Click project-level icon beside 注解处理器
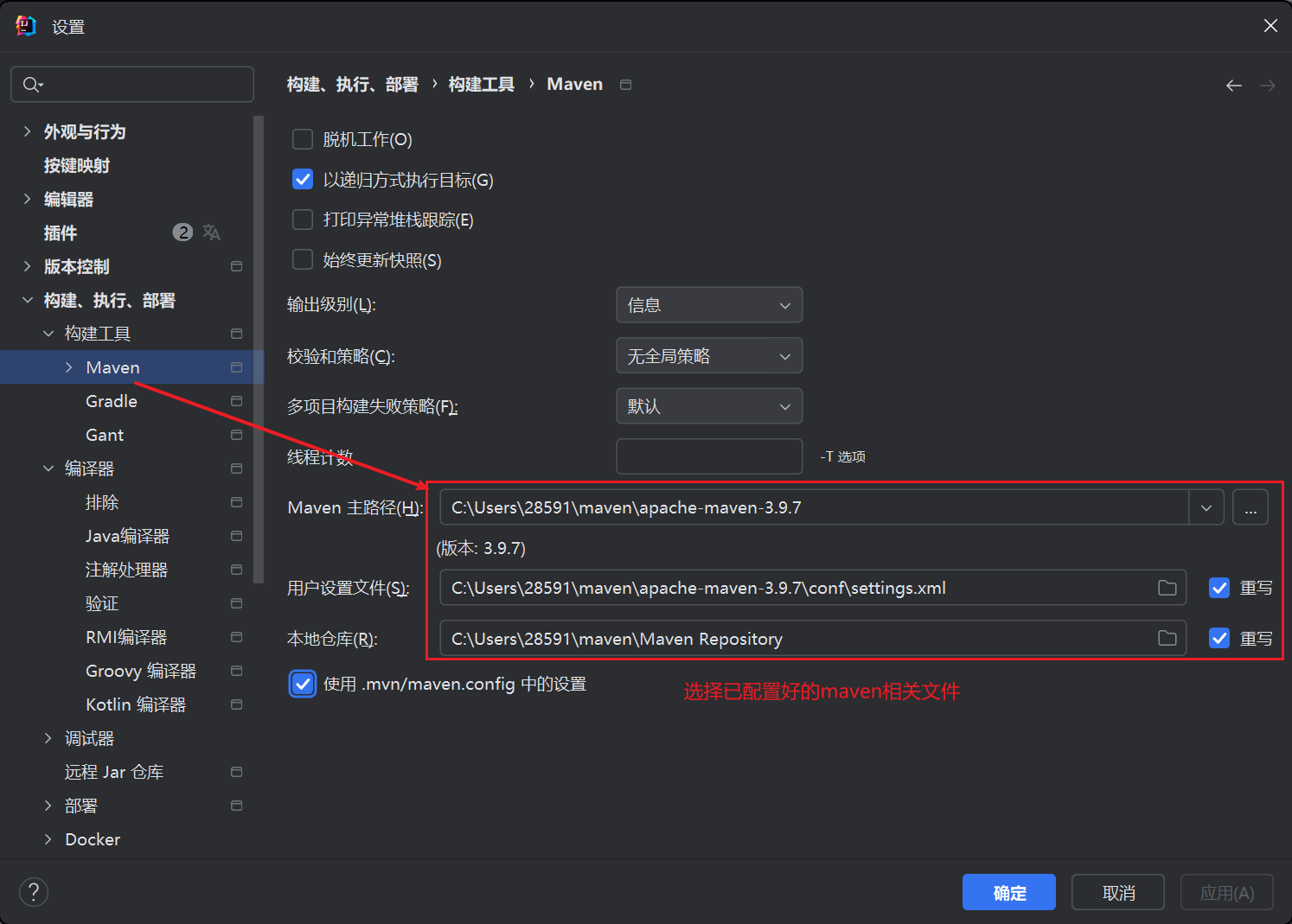The image size is (1292, 924). pos(236,570)
